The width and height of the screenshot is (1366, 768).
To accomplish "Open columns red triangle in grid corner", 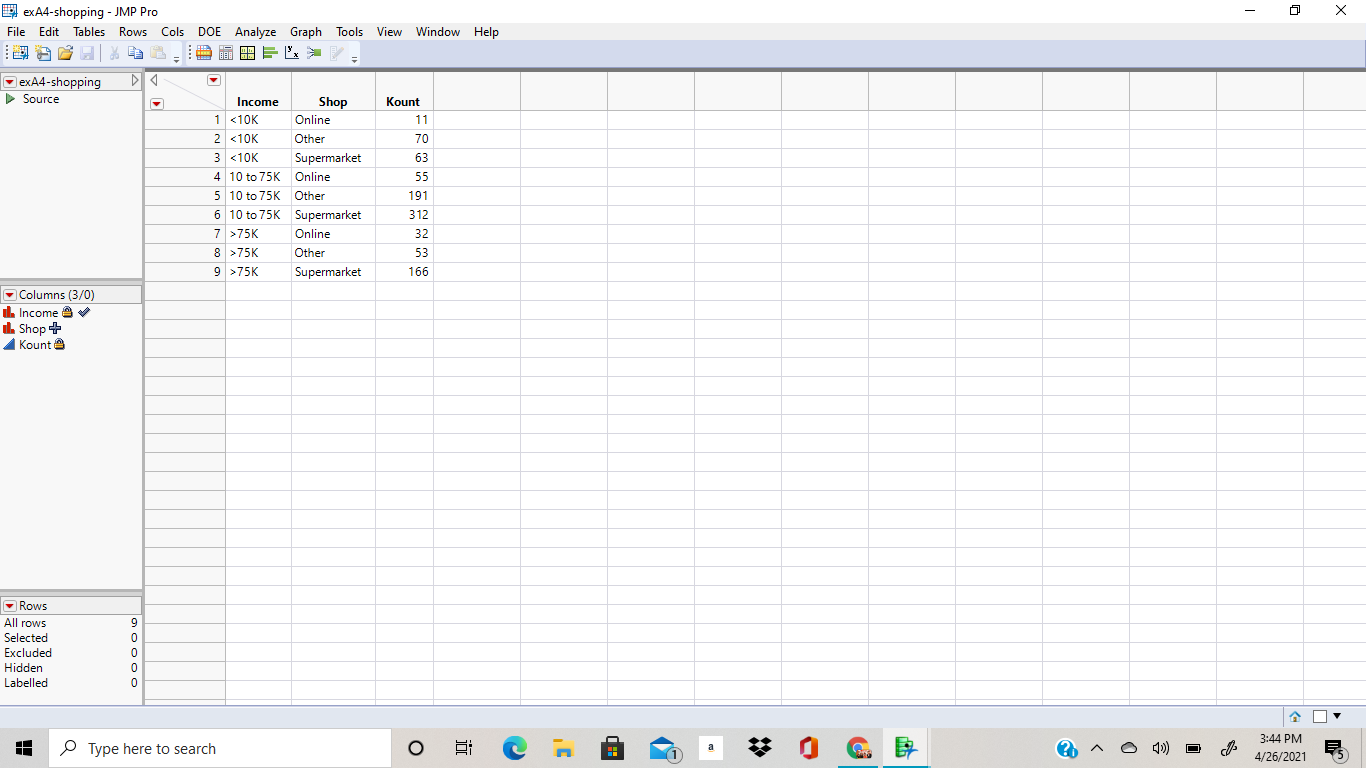I will pyautogui.click(x=213, y=80).
